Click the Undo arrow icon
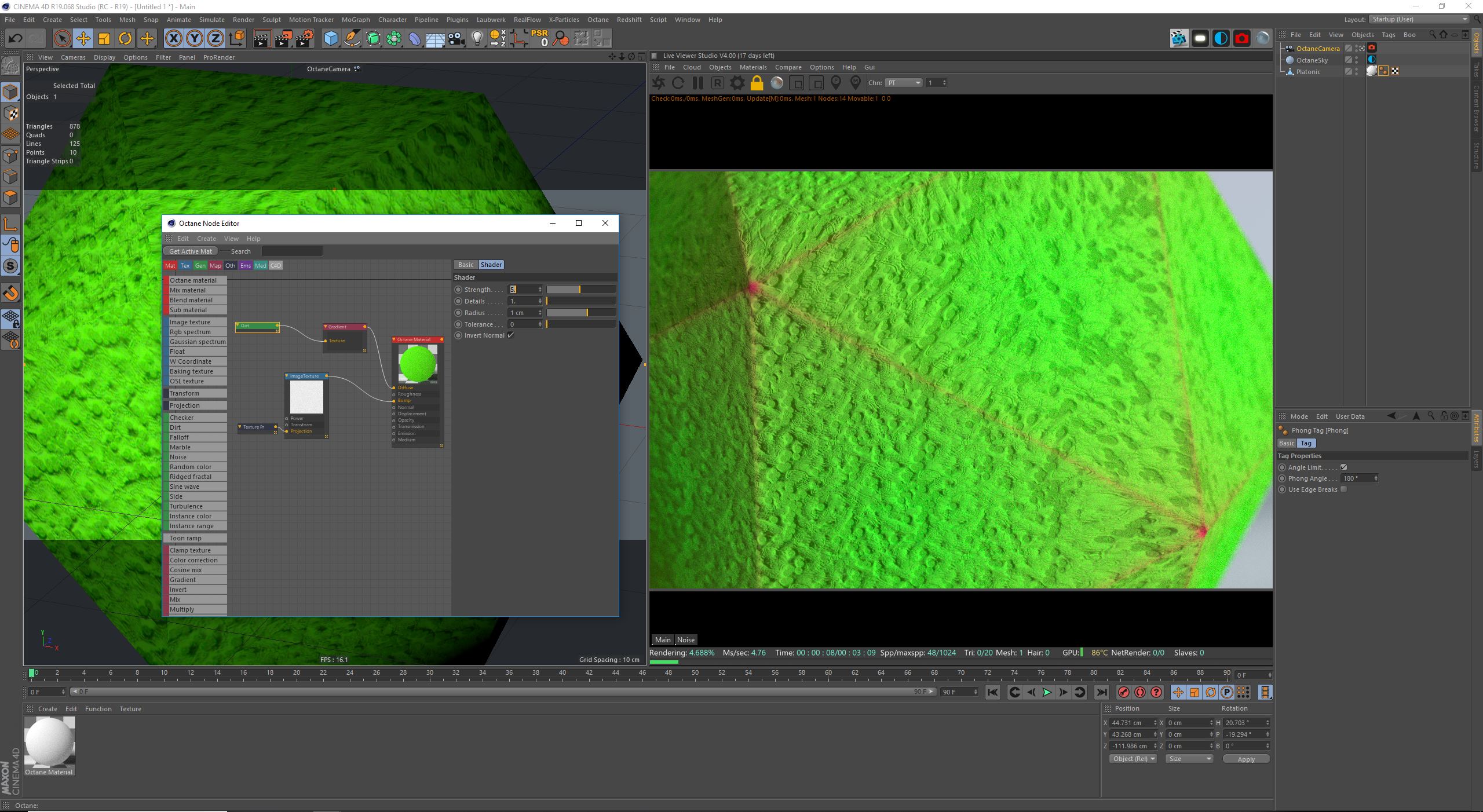The image size is (1483, 812). pos(15,39)
